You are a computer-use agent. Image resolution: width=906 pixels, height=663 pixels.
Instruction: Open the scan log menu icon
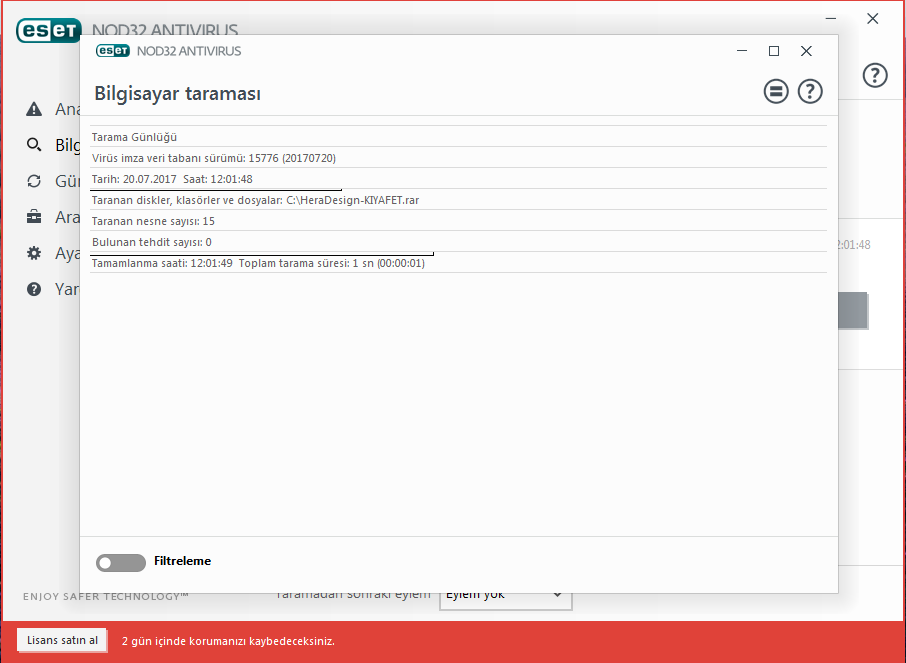pyautogui.click(x=775, y=91)
